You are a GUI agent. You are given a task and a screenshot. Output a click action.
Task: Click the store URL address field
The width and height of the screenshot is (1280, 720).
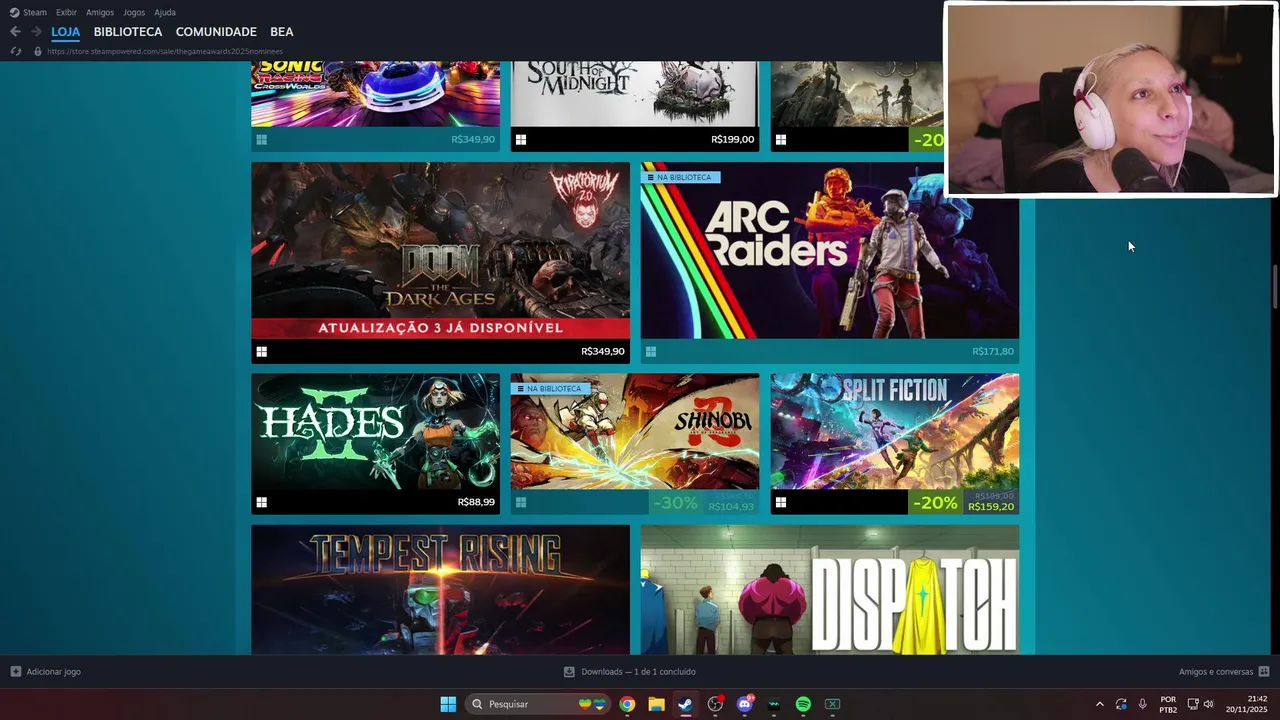click(x=165, y=51)
